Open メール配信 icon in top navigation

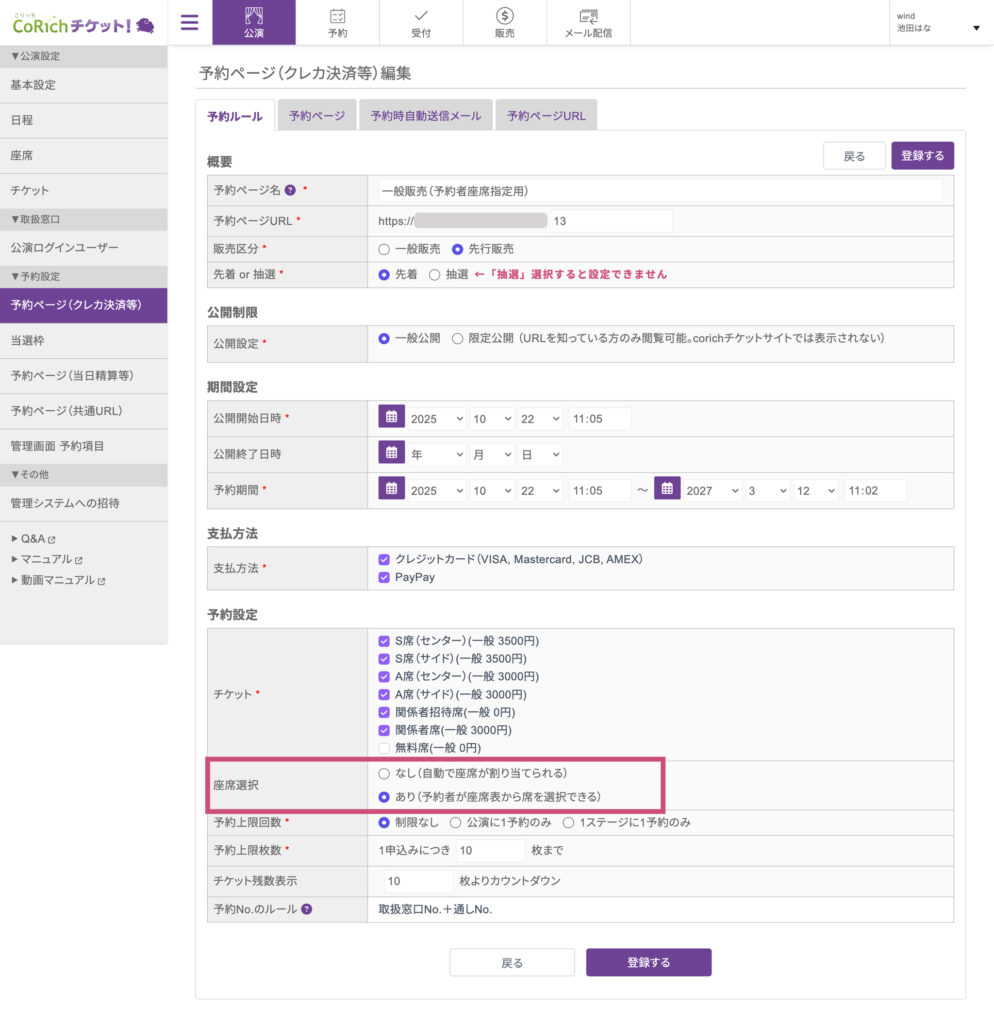[x=589, y=22]
